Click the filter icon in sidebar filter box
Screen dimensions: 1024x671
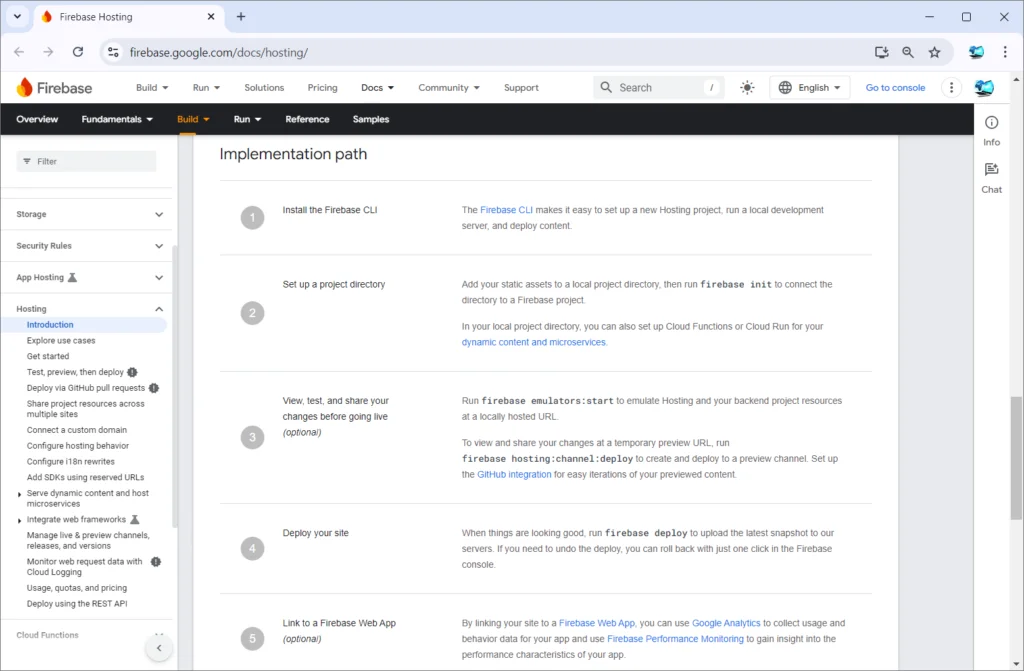(x=27, y=161)
